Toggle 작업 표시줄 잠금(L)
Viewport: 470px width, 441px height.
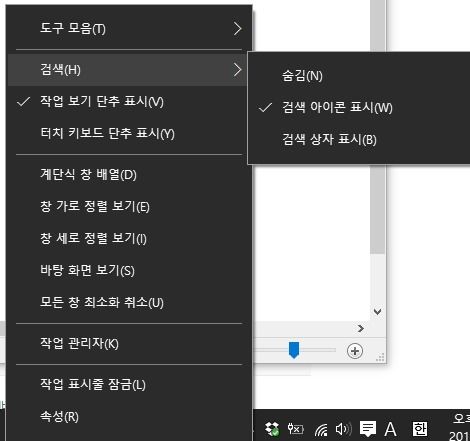(x=129, y=385)
